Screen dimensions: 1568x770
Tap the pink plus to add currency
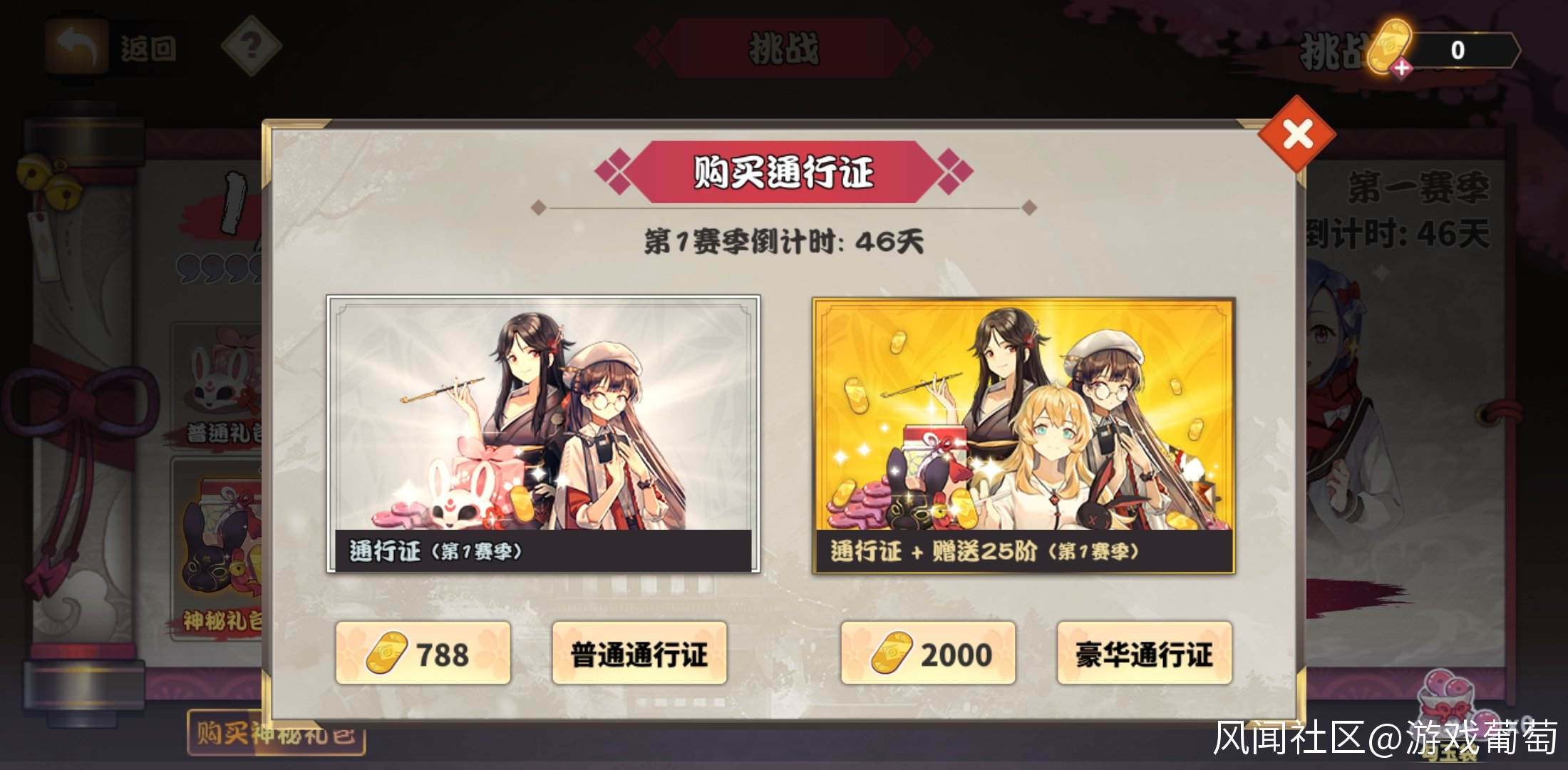tap(1401, 68)
